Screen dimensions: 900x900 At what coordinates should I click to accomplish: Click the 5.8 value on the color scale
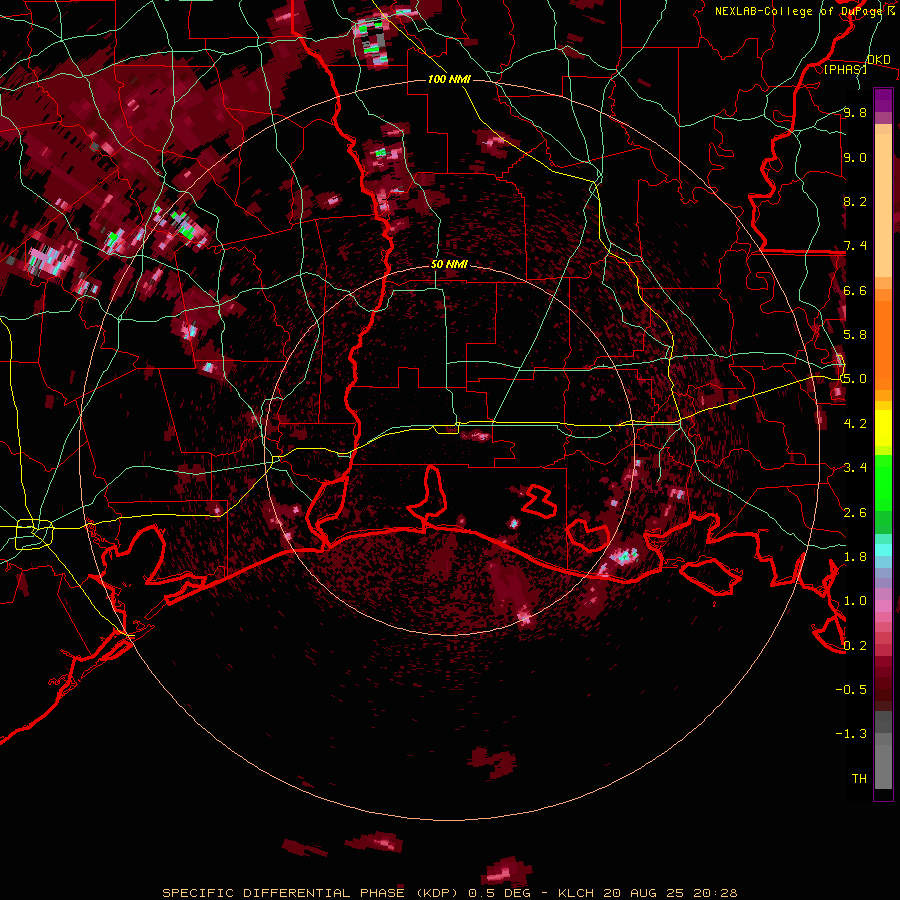[x=855, y=335]
